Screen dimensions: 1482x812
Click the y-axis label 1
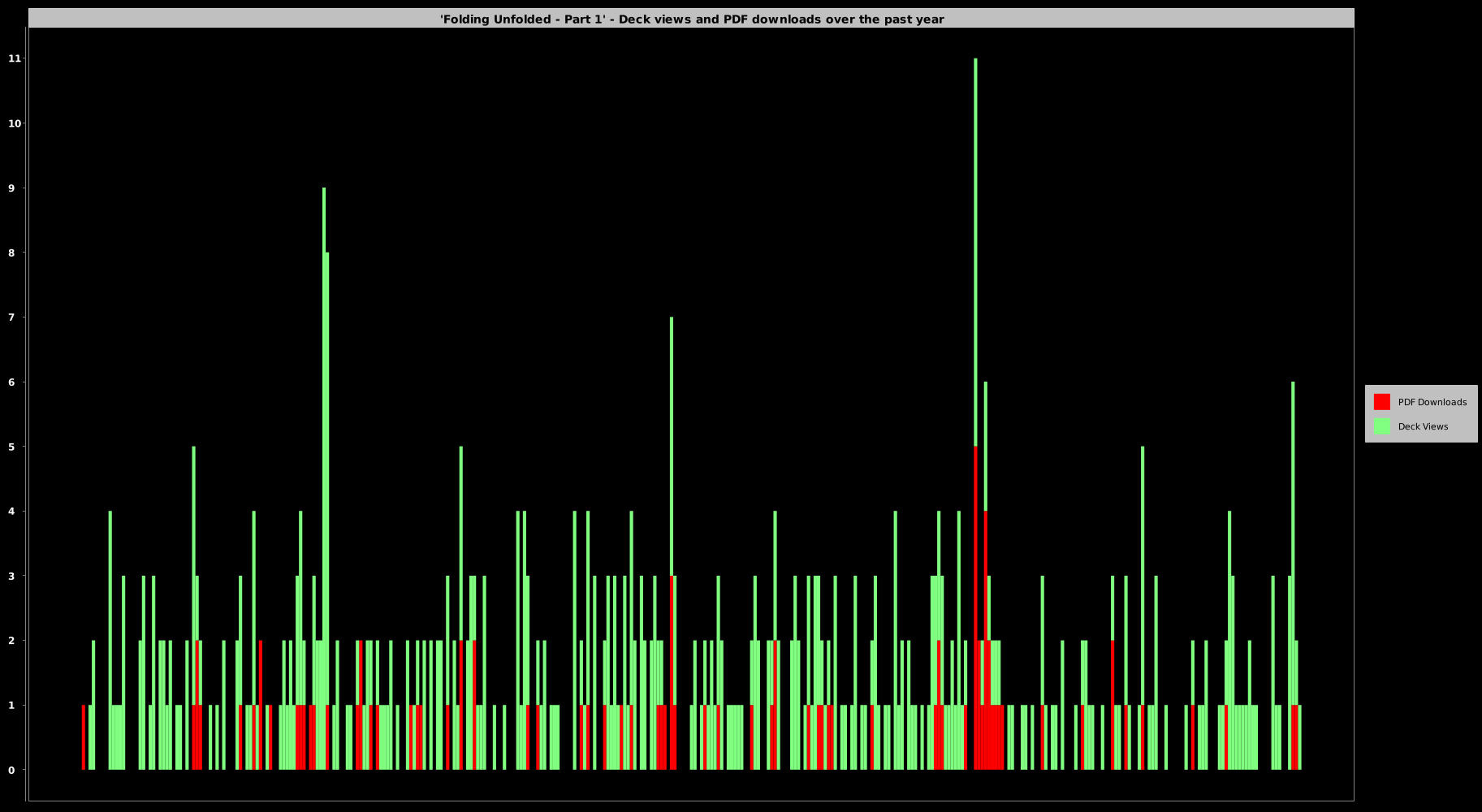pos(11,706)
